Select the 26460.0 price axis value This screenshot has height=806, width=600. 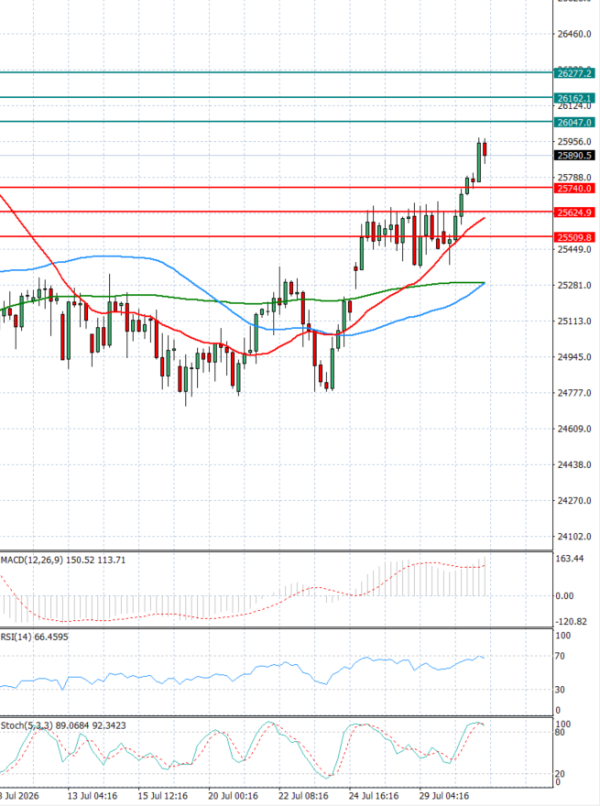(574, 34)
